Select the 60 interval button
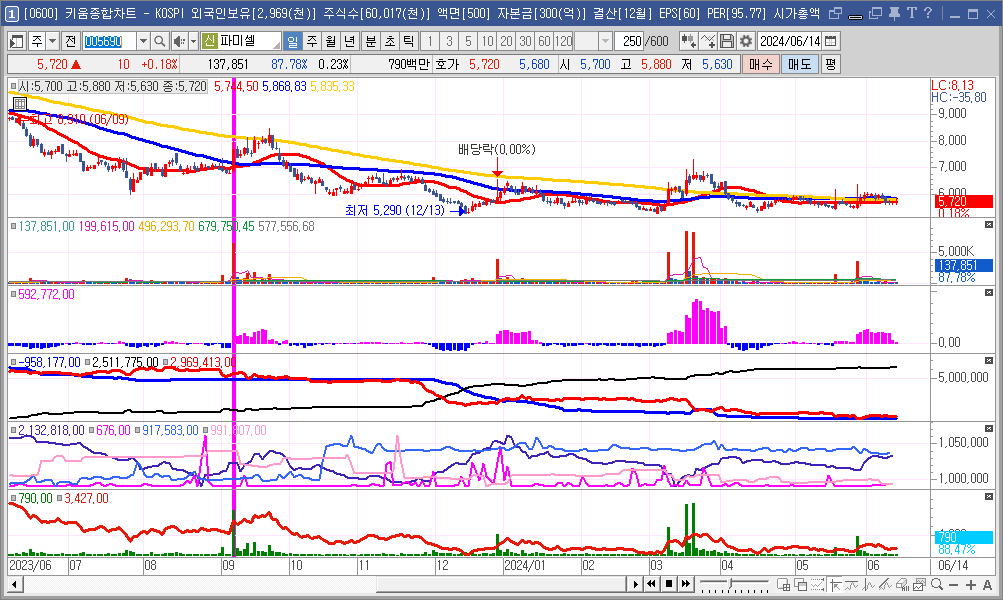The image size is (1003, 600). [x=544, y=41]
